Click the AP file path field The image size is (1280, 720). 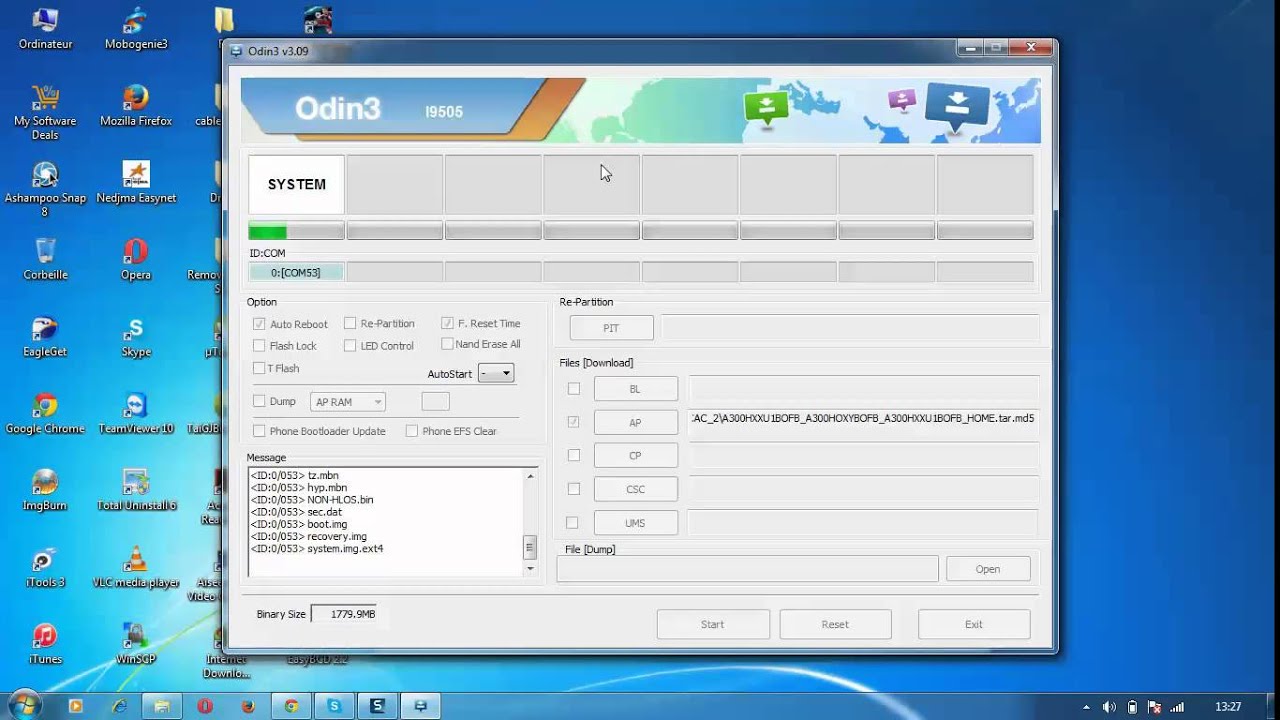(x=863, y=422)
